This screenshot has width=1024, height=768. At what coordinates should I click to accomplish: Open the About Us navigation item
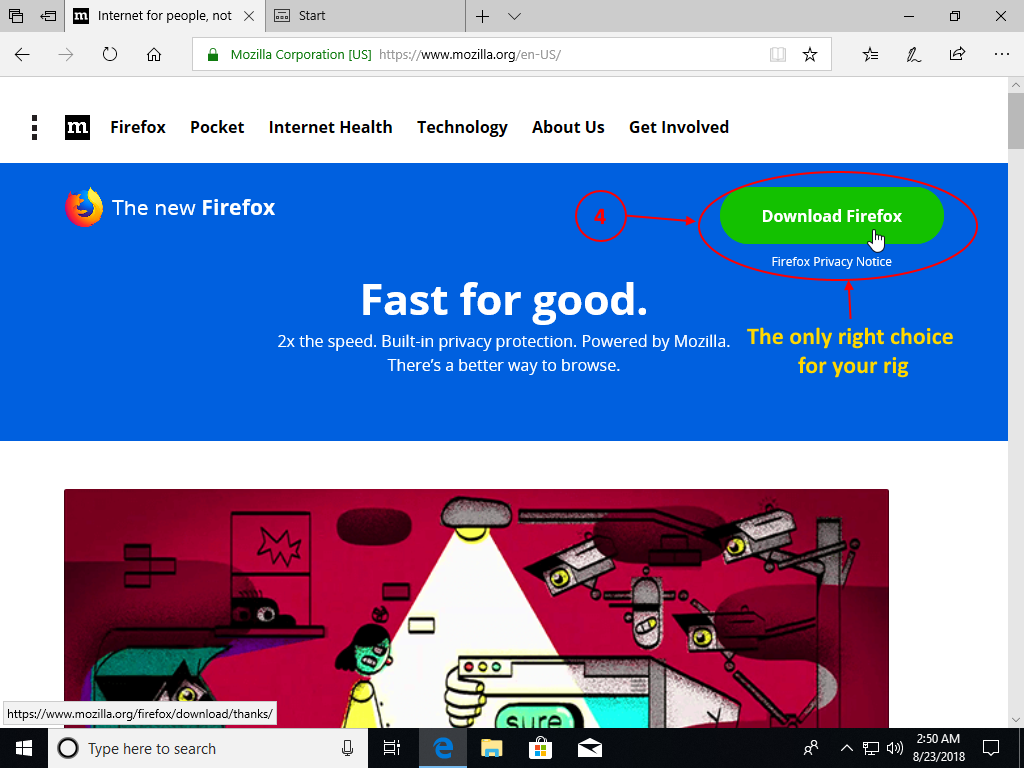(568, 127)
